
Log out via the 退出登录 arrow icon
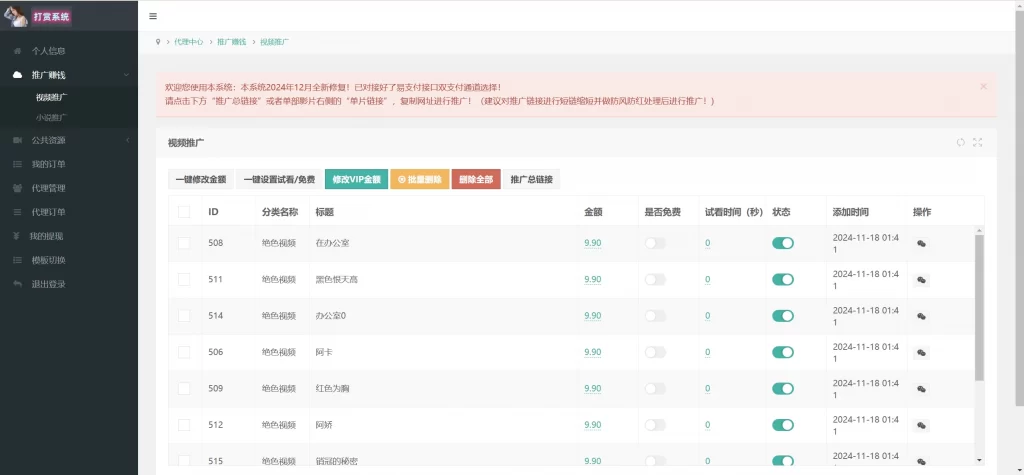click(x=18, y=284)
